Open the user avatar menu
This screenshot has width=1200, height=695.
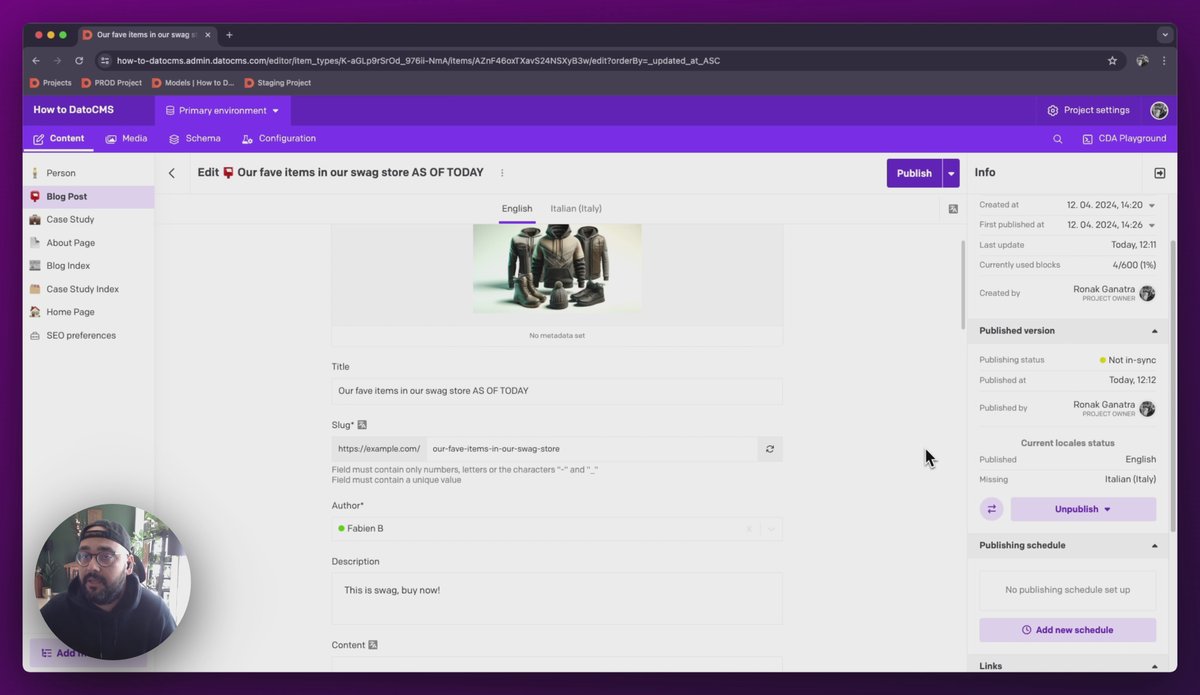click(1159, 110)
